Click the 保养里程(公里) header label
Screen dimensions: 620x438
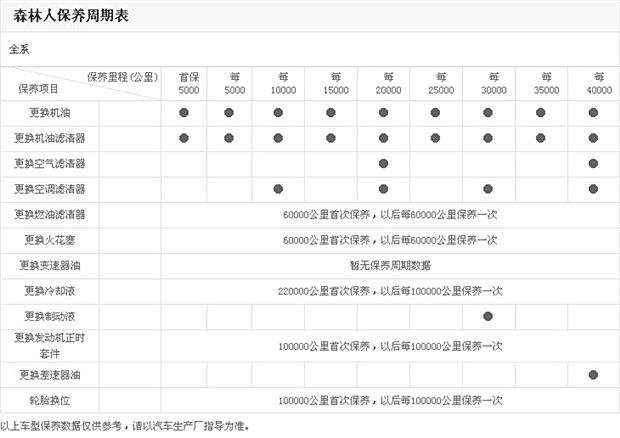(123, 77)
